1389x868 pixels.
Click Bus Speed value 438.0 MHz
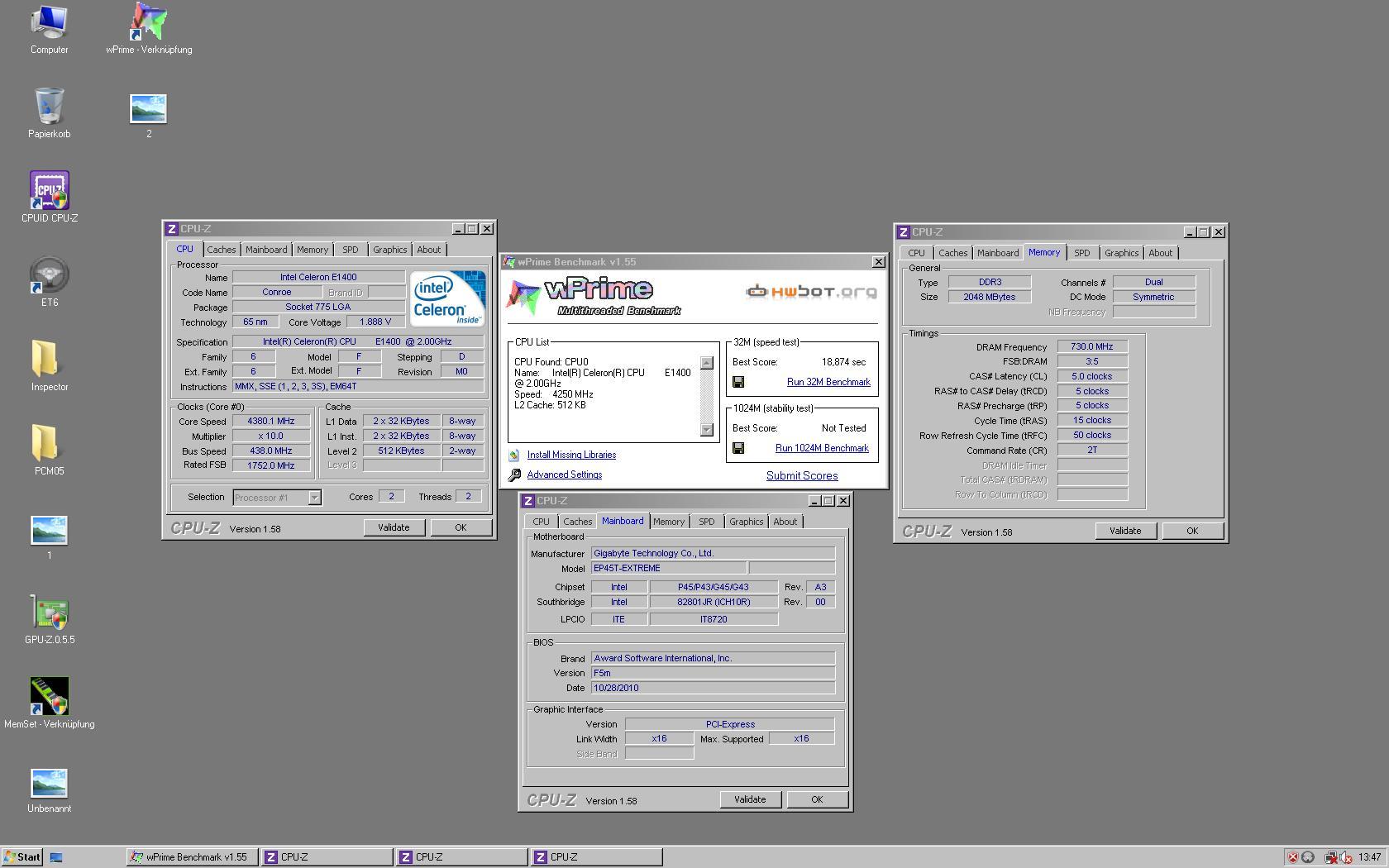coord(271,451)
